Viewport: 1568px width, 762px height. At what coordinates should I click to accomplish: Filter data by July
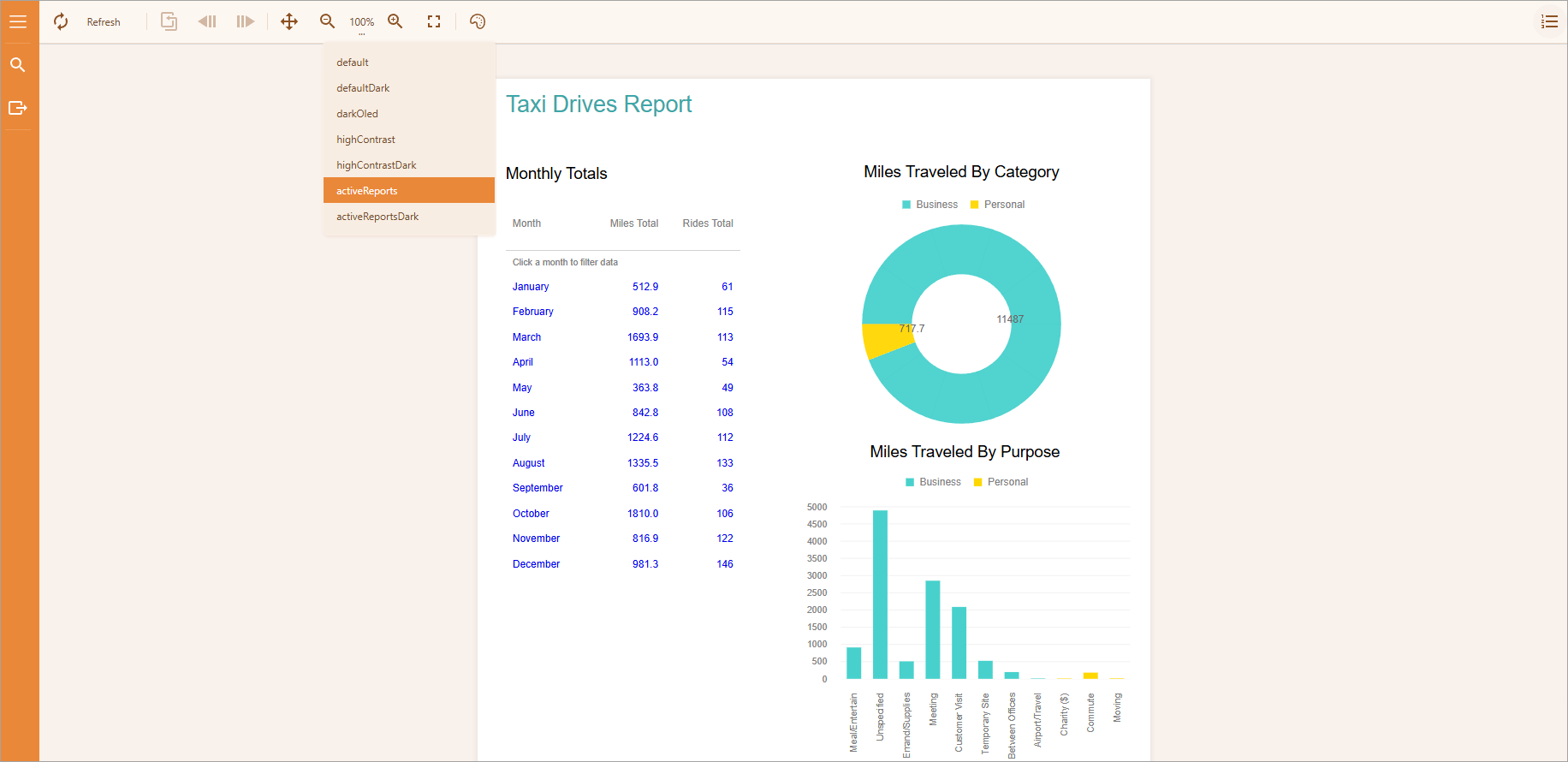(521, 438)
